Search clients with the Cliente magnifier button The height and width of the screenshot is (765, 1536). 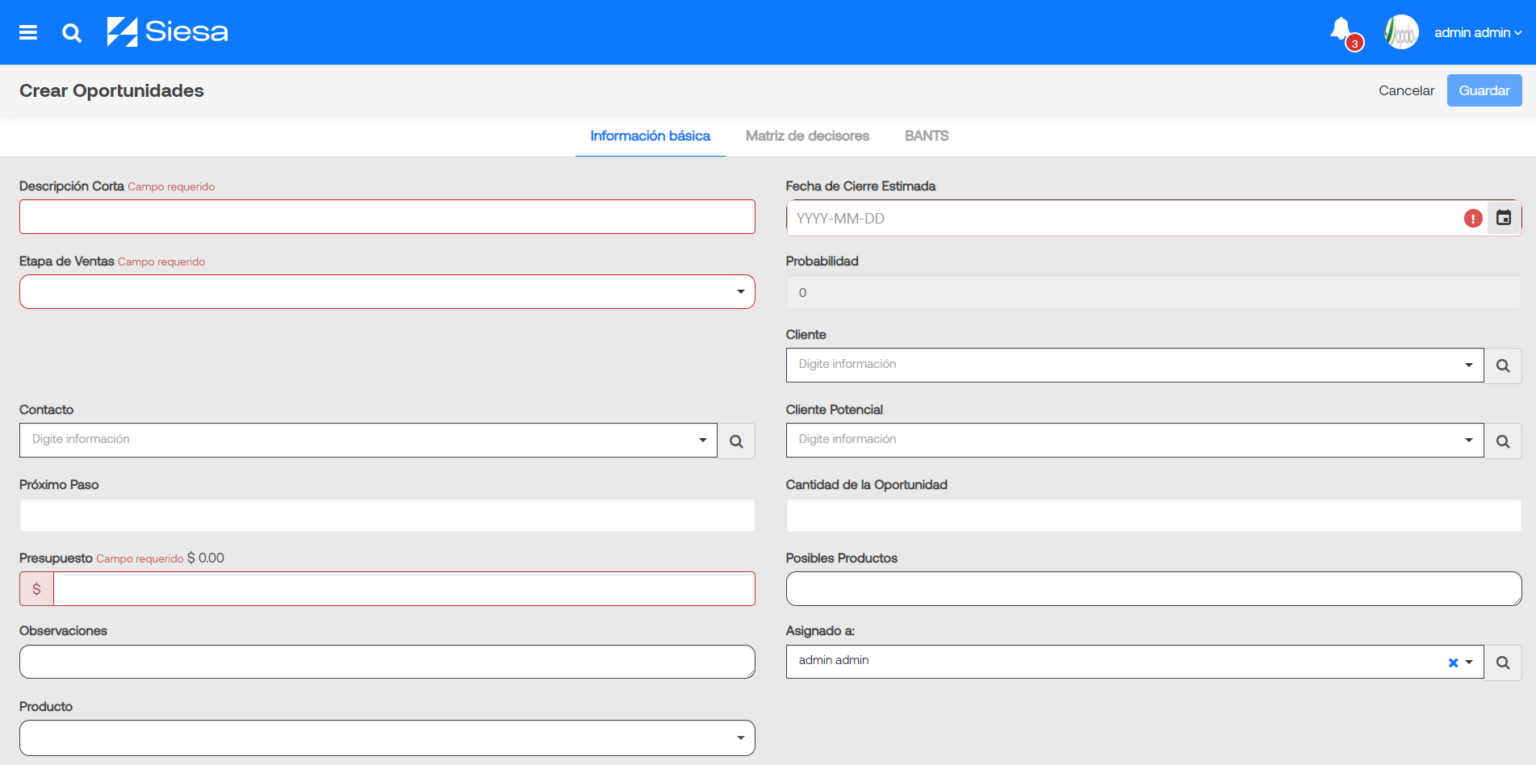tap(1503, 365)
